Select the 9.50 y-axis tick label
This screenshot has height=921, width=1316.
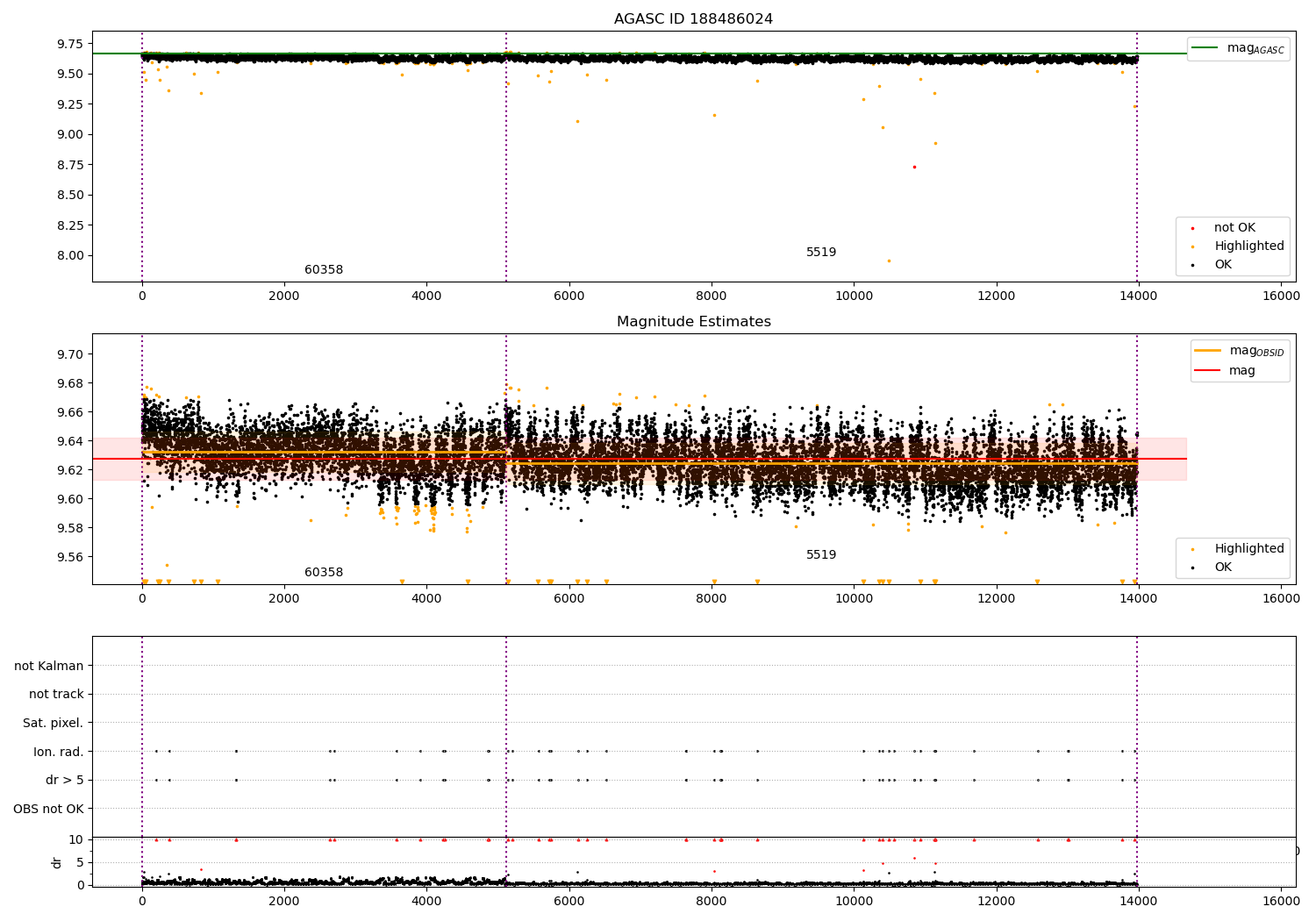[69, 74]
